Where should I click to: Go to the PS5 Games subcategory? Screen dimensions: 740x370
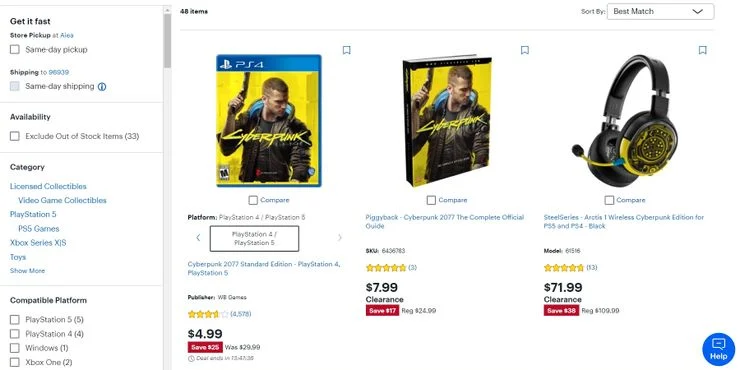tap(39, 229)
